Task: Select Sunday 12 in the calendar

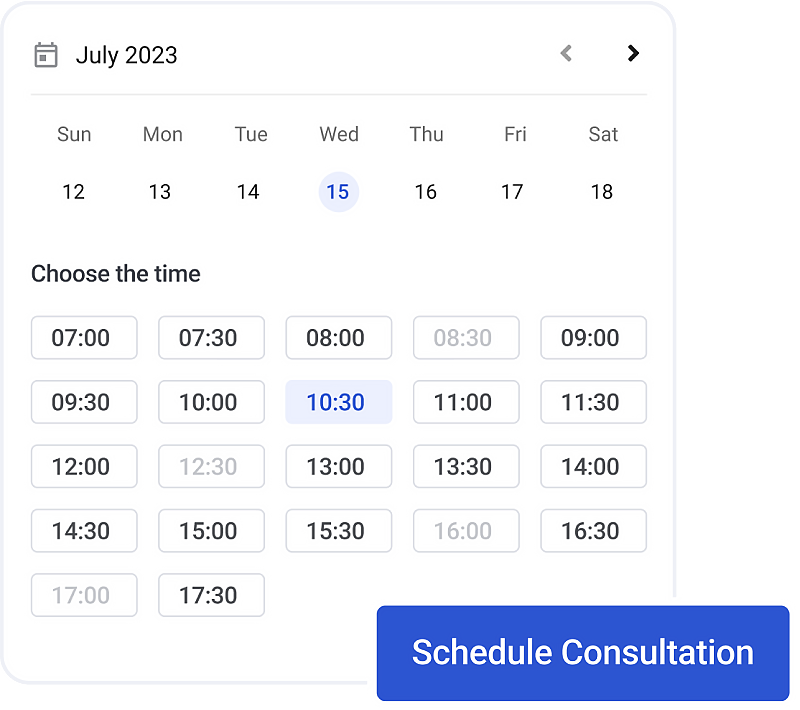Action: click(73, 192)
